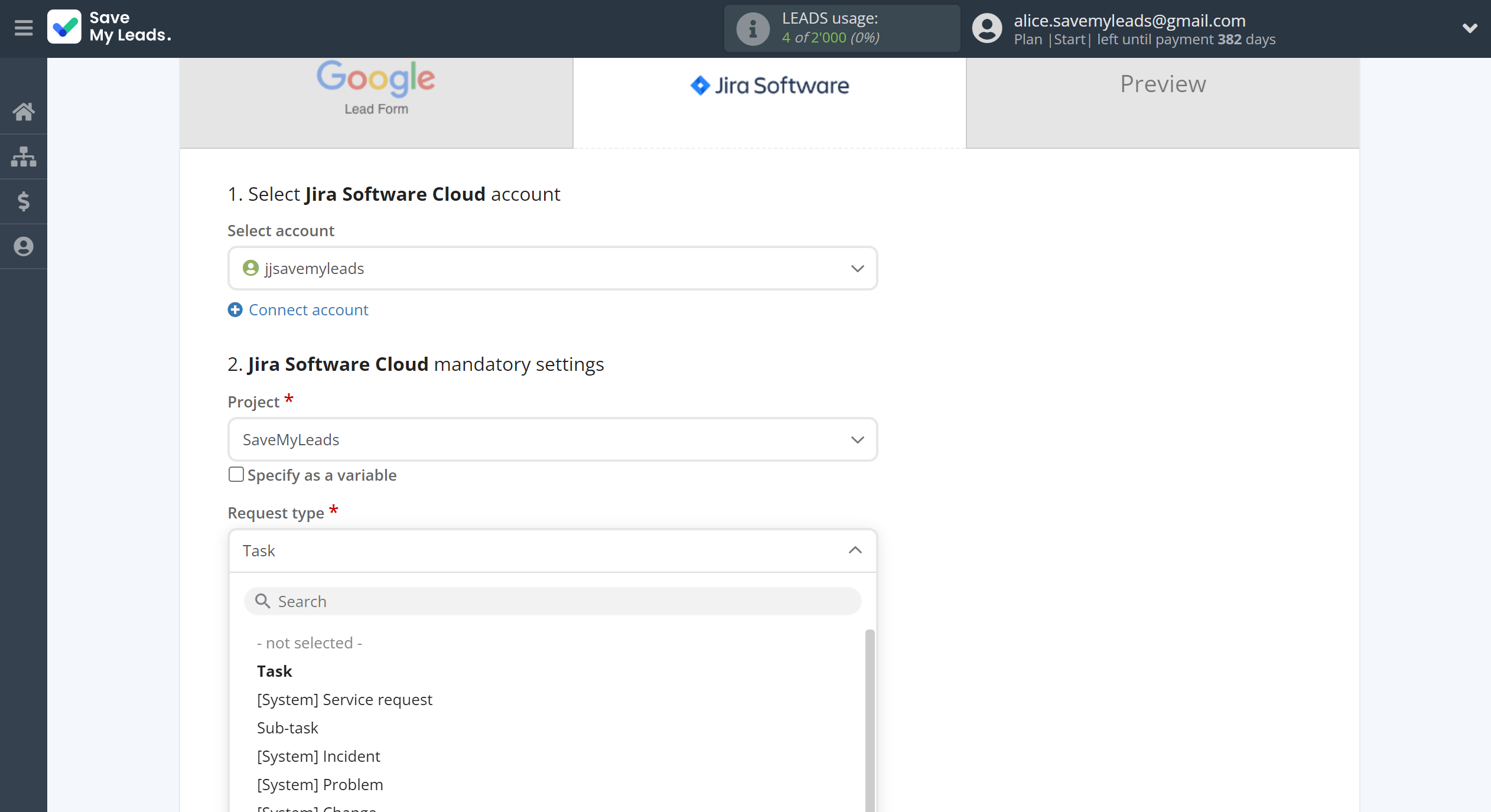Open the Home icon in sidebar

24,112
